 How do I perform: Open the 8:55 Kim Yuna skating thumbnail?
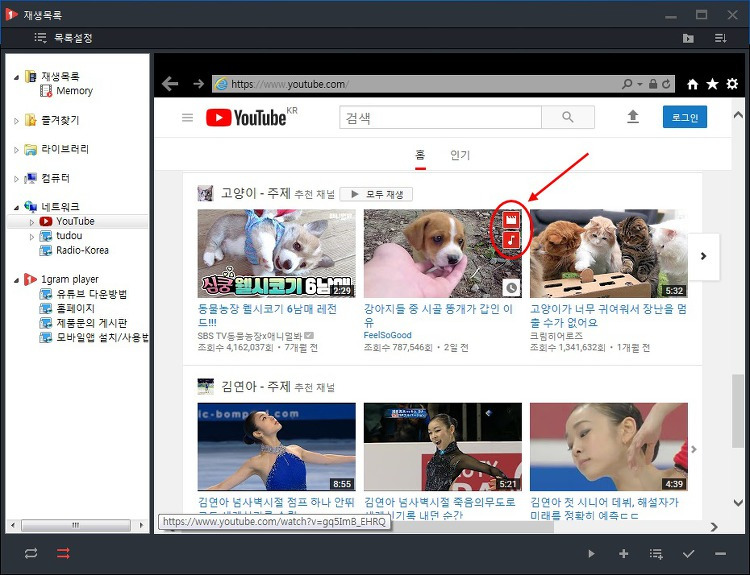pos(276,447)
